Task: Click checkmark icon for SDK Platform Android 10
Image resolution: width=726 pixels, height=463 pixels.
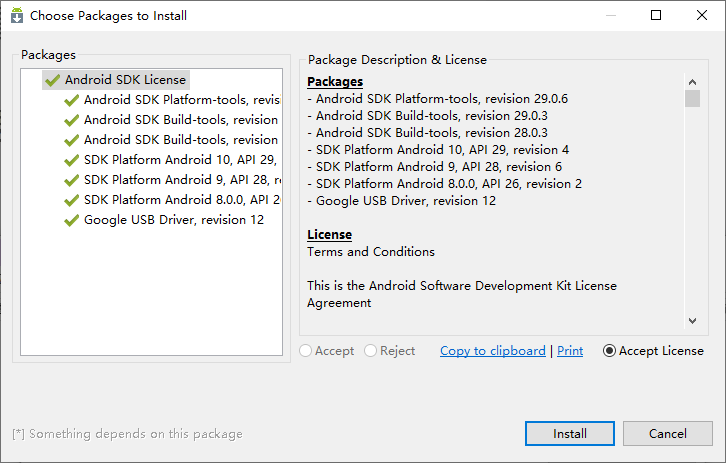Action: tap(71, 160)
